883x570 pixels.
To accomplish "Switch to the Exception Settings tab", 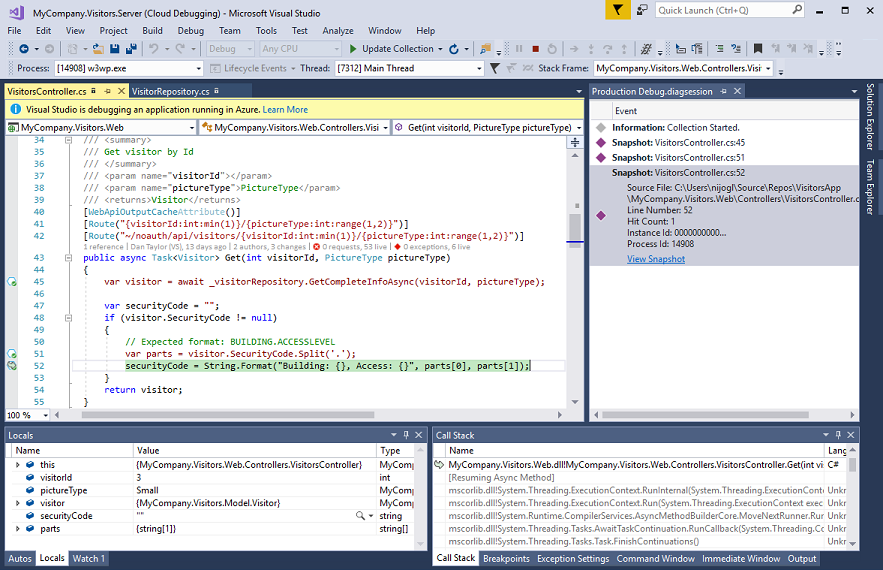I will coord(573,558).
